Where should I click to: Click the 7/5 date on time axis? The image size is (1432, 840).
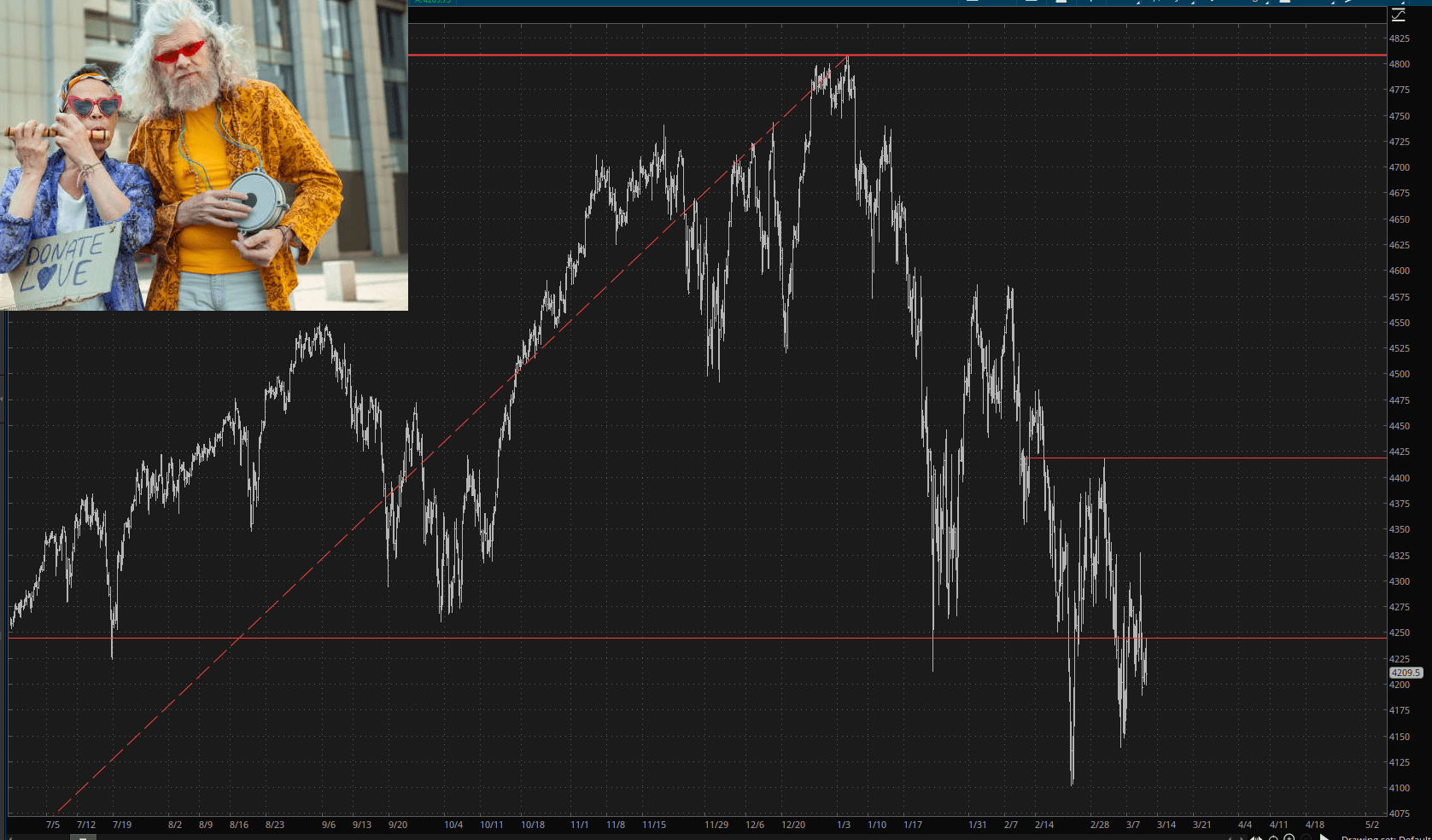(x=53, y=825)
